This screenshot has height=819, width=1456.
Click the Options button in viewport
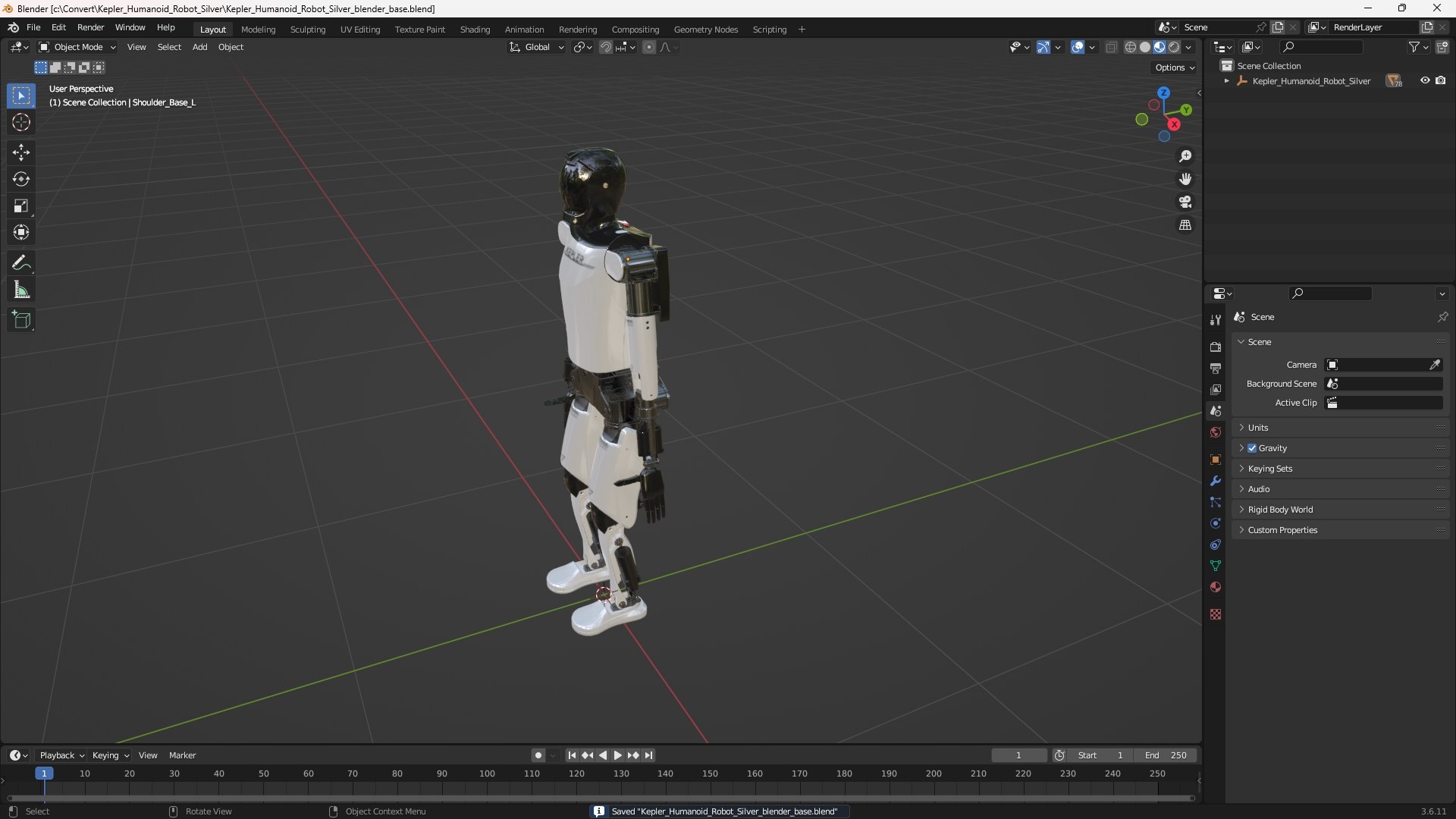pyautogui.click(x=1174, y=67)
